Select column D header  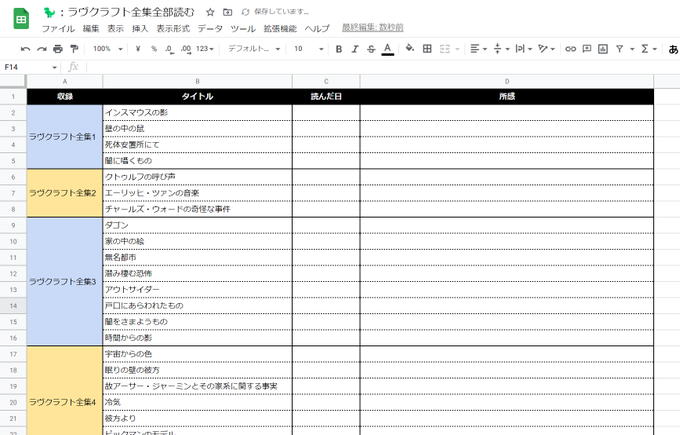click(507, 82)
